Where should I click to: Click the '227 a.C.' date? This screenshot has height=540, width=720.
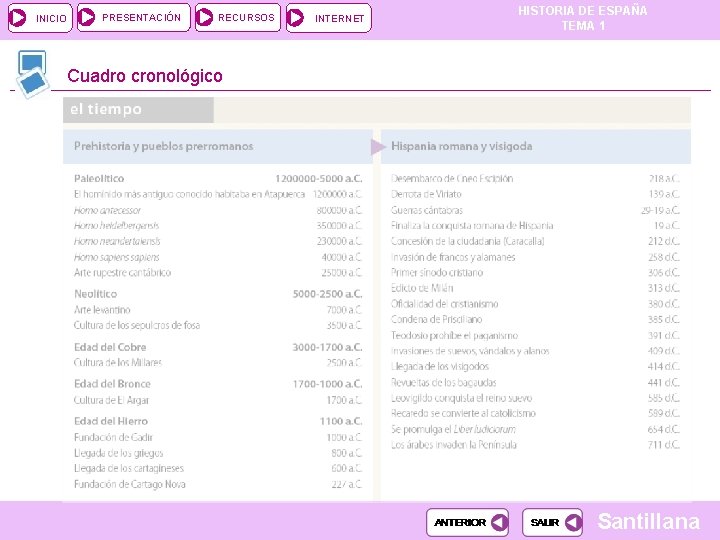(347, 484)
